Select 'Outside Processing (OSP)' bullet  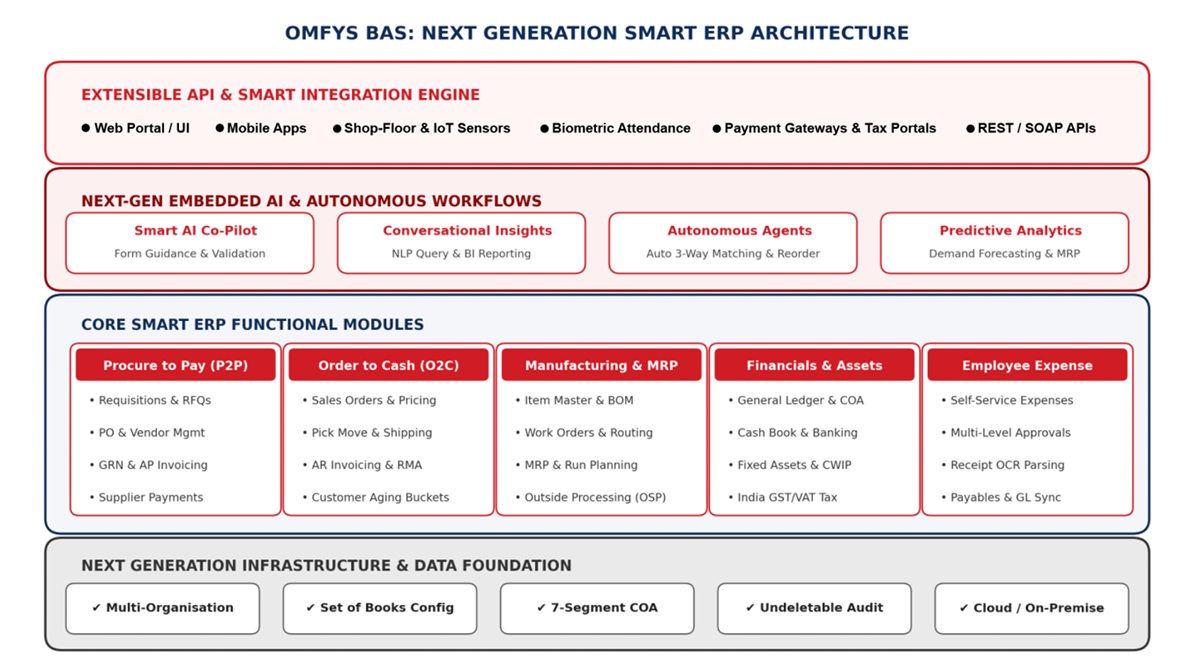(x=590, y=497)
